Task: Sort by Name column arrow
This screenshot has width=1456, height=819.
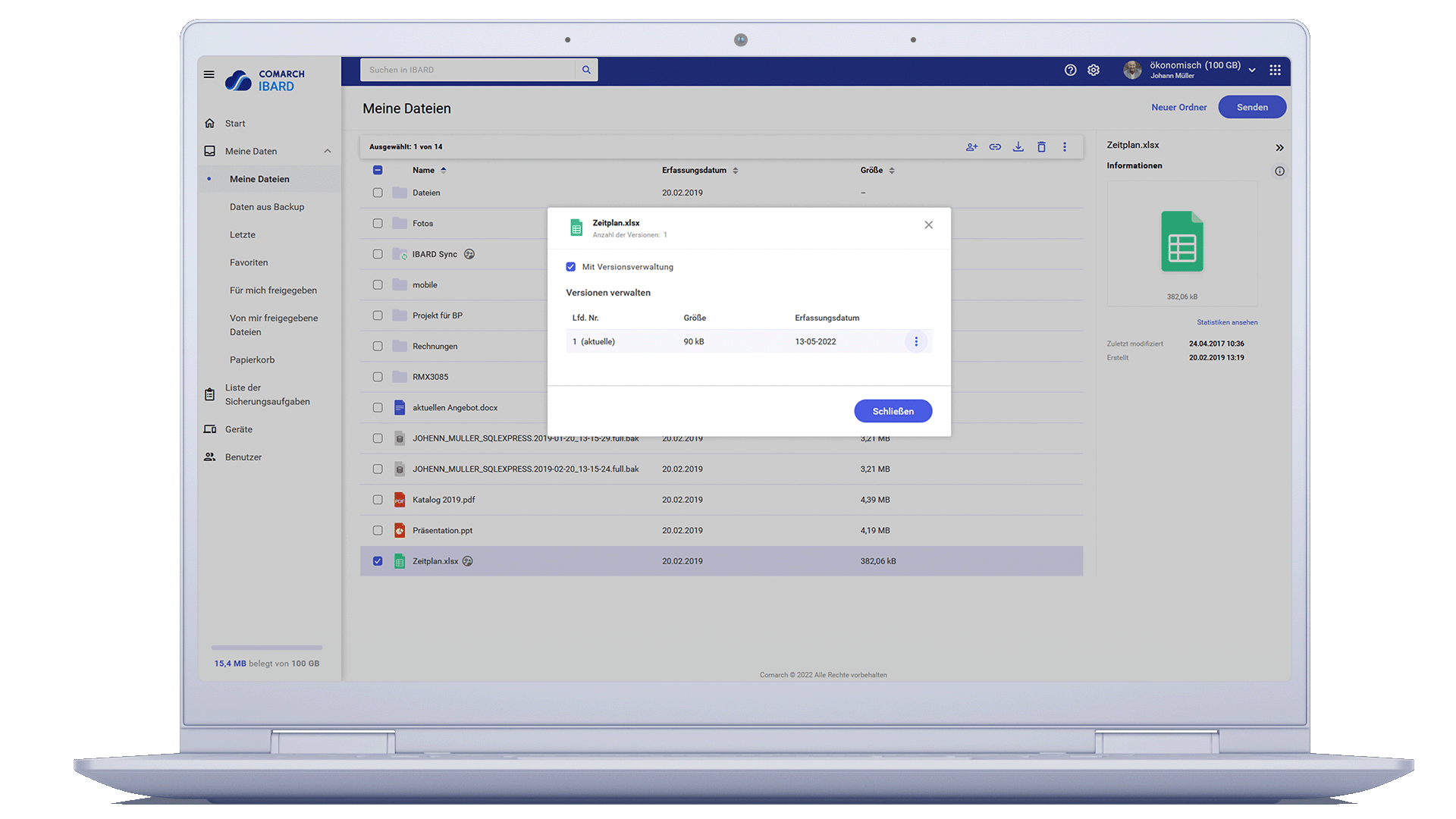Action: [x=444, y=171]
